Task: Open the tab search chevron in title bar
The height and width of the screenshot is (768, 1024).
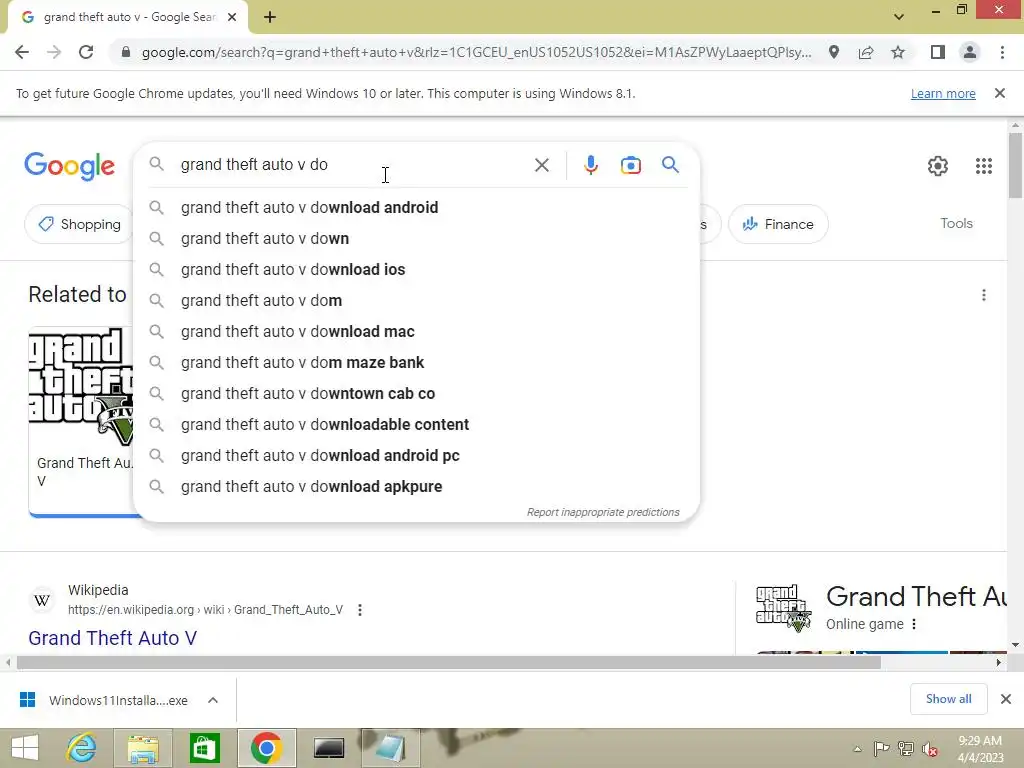Action: coord(899,17)
